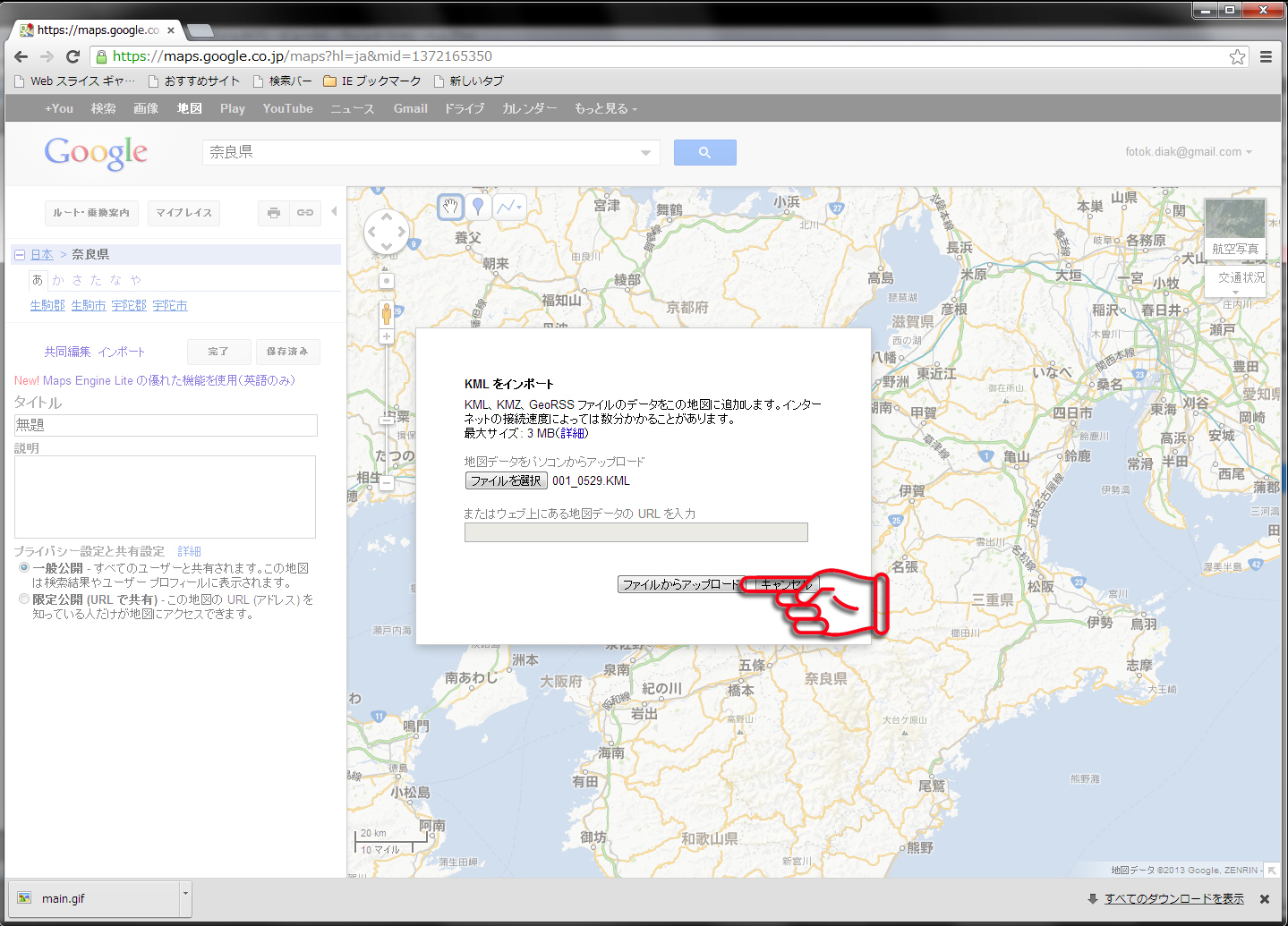This screenshot has height=926, width=1288.
Task: Bookmark this page with the star icon
Action: click(x=1237, y=56)
